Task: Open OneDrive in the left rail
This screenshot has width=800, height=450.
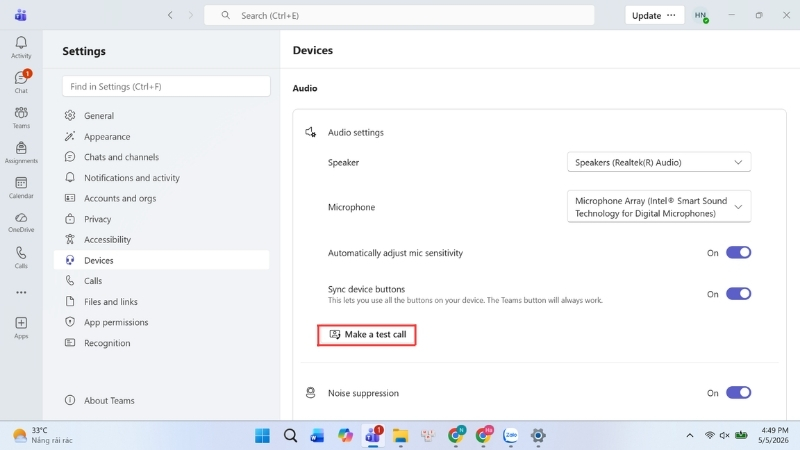Action: 21,222
